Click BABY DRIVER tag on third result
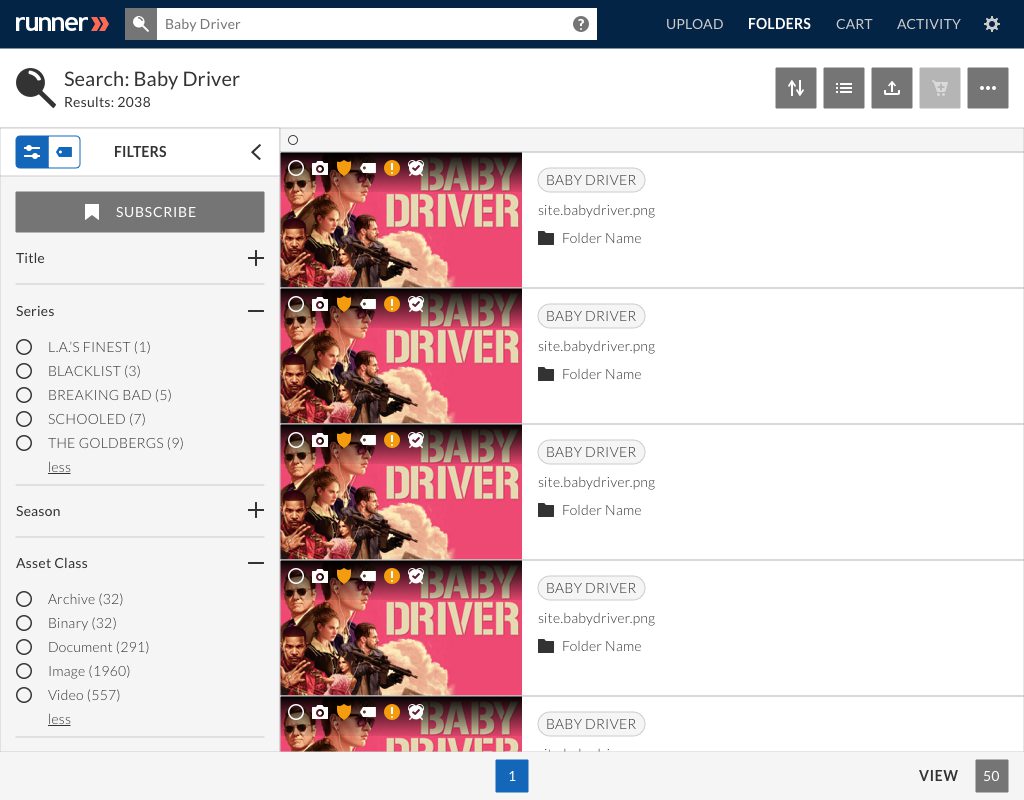Image resolution: width=1024 pixels, height=800 pixels. coord(591,452)
